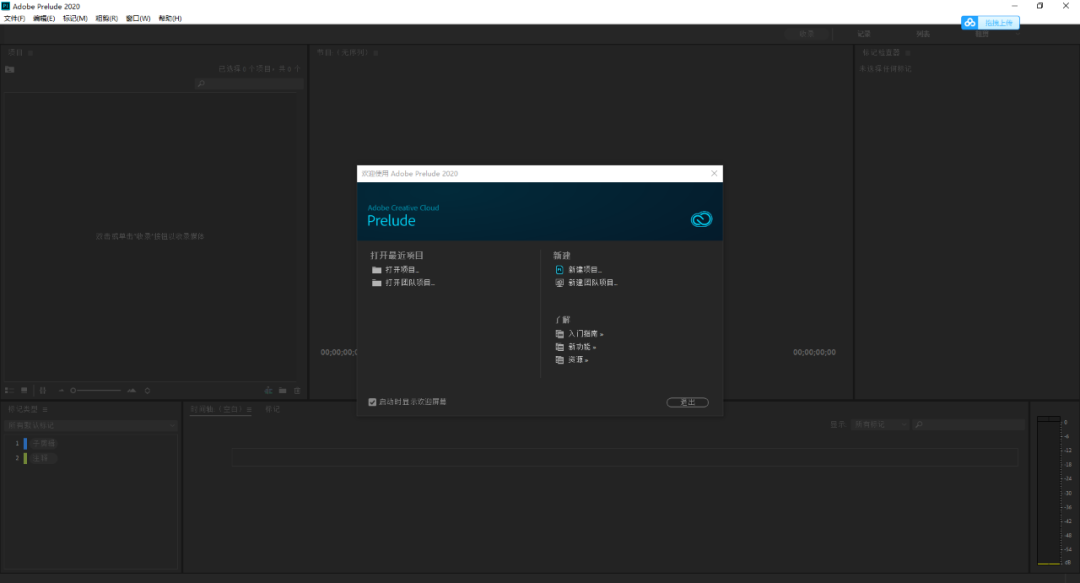Screen dimensions: 1080x583
Task: Expand the marker display filter dropdown
Action: click(880, 425)
